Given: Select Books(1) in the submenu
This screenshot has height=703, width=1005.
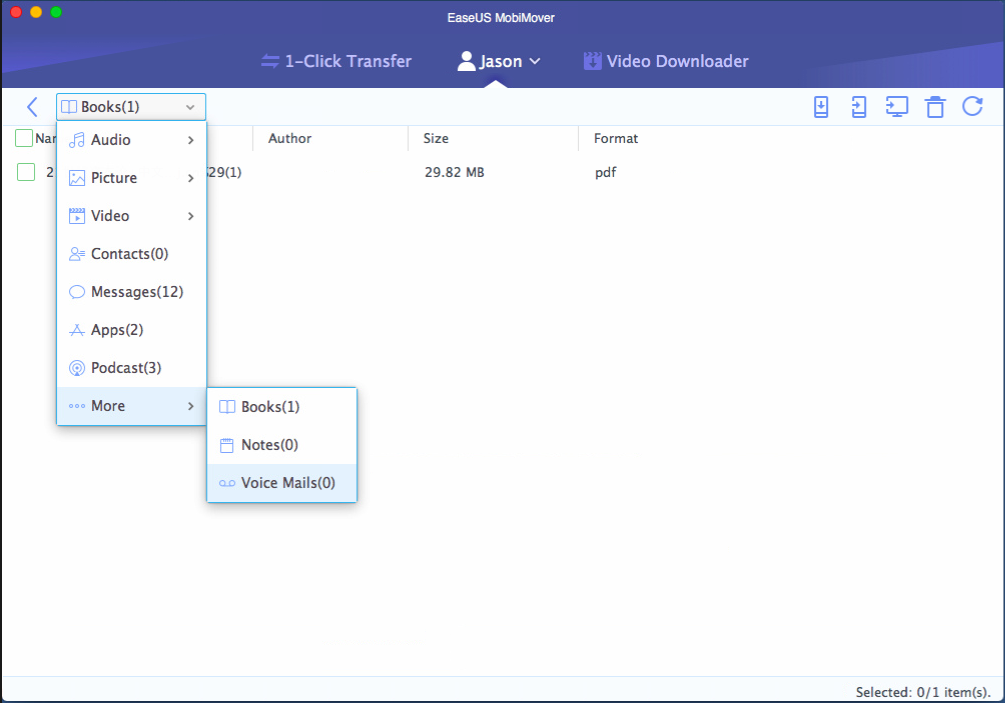Looking at the screenshot, I should pos(282,407).
